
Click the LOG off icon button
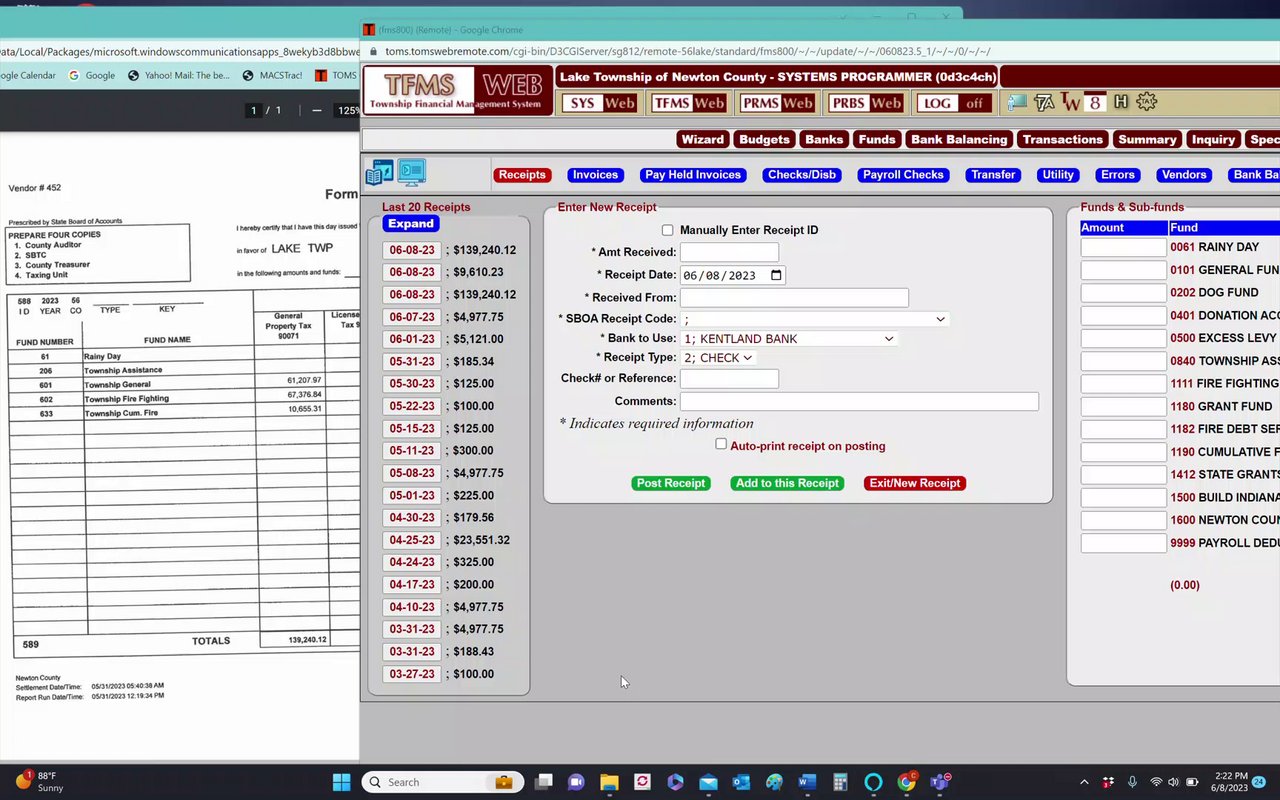pyautogui.click(x=953, y=103)
